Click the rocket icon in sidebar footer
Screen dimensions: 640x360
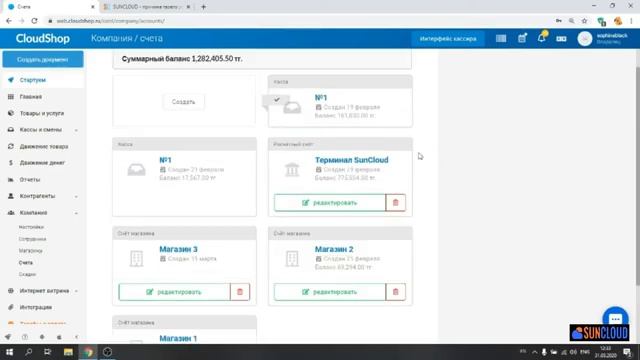click(x=8, y=337)
